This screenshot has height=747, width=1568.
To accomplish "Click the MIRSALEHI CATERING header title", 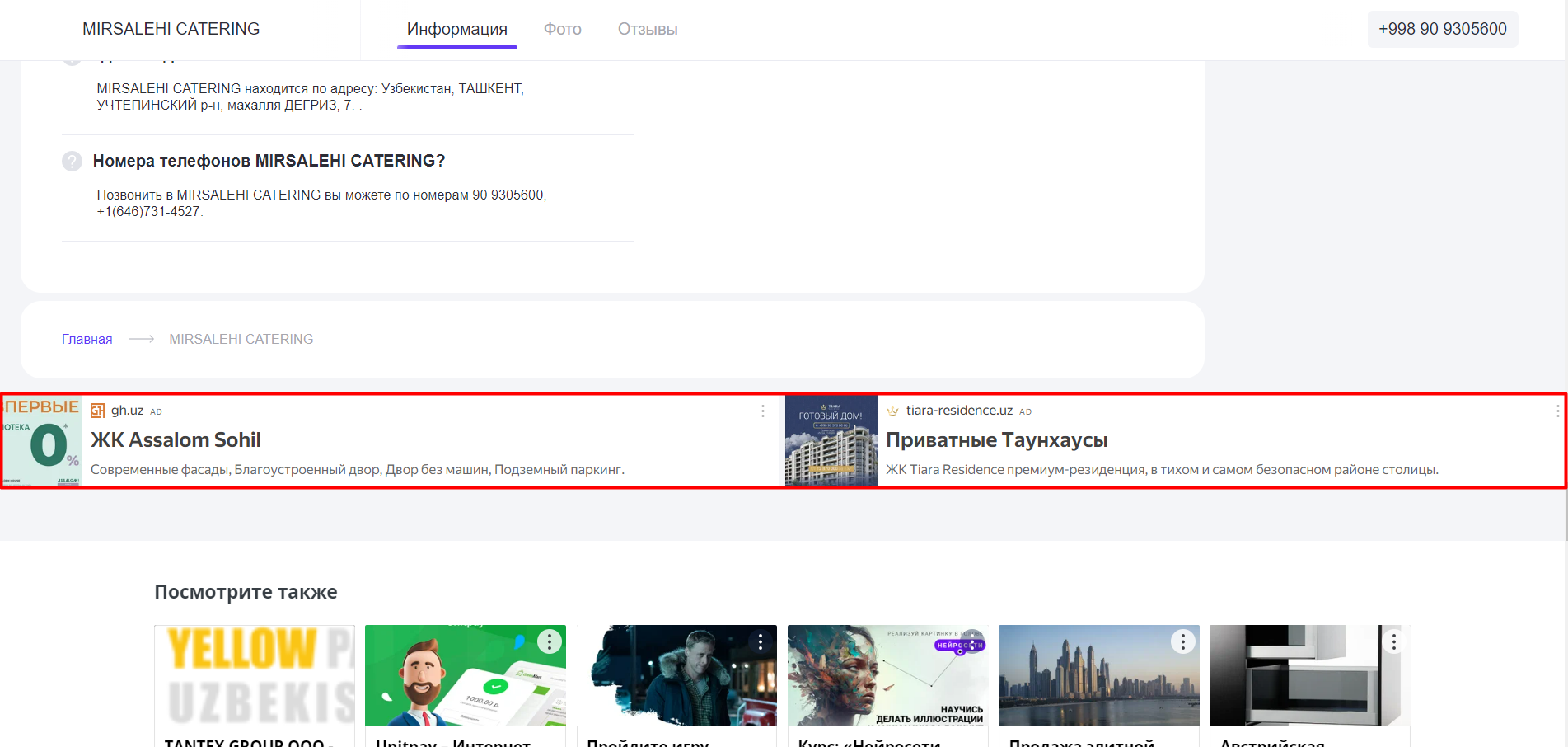I will pyautogui.click(x=171, y=29).
